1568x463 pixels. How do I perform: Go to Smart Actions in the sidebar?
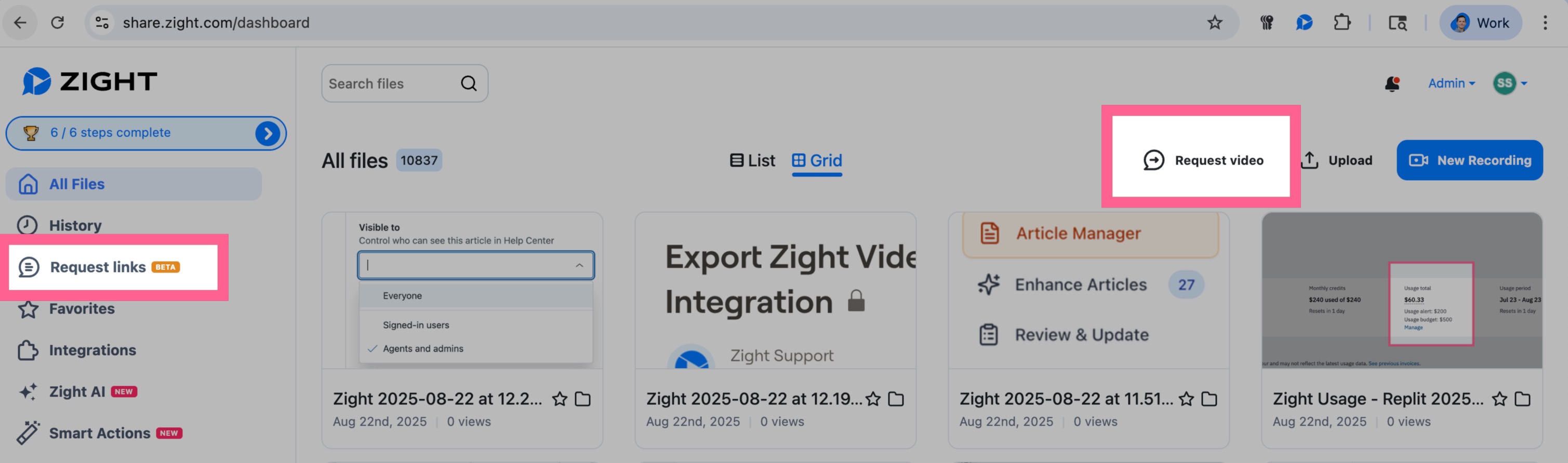(99, 433)
